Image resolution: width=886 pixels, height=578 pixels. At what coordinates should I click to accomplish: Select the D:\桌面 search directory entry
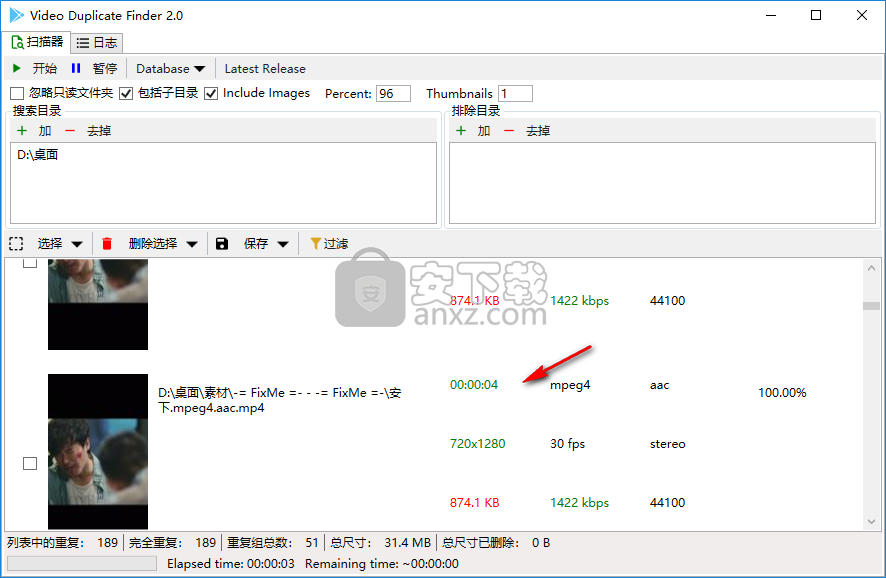(x=37, y=155)
